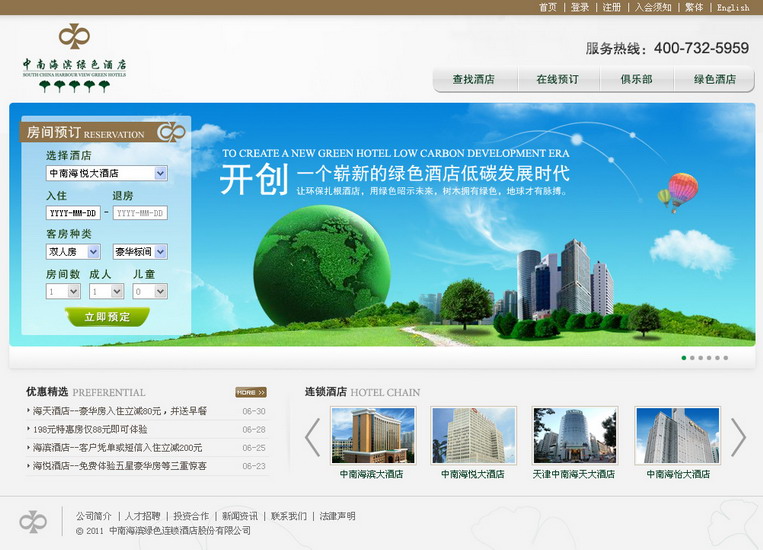This screenshot has height=550, width=763.
Task: Open 法律声明 in the footer
Action: (x=337, y=516)
